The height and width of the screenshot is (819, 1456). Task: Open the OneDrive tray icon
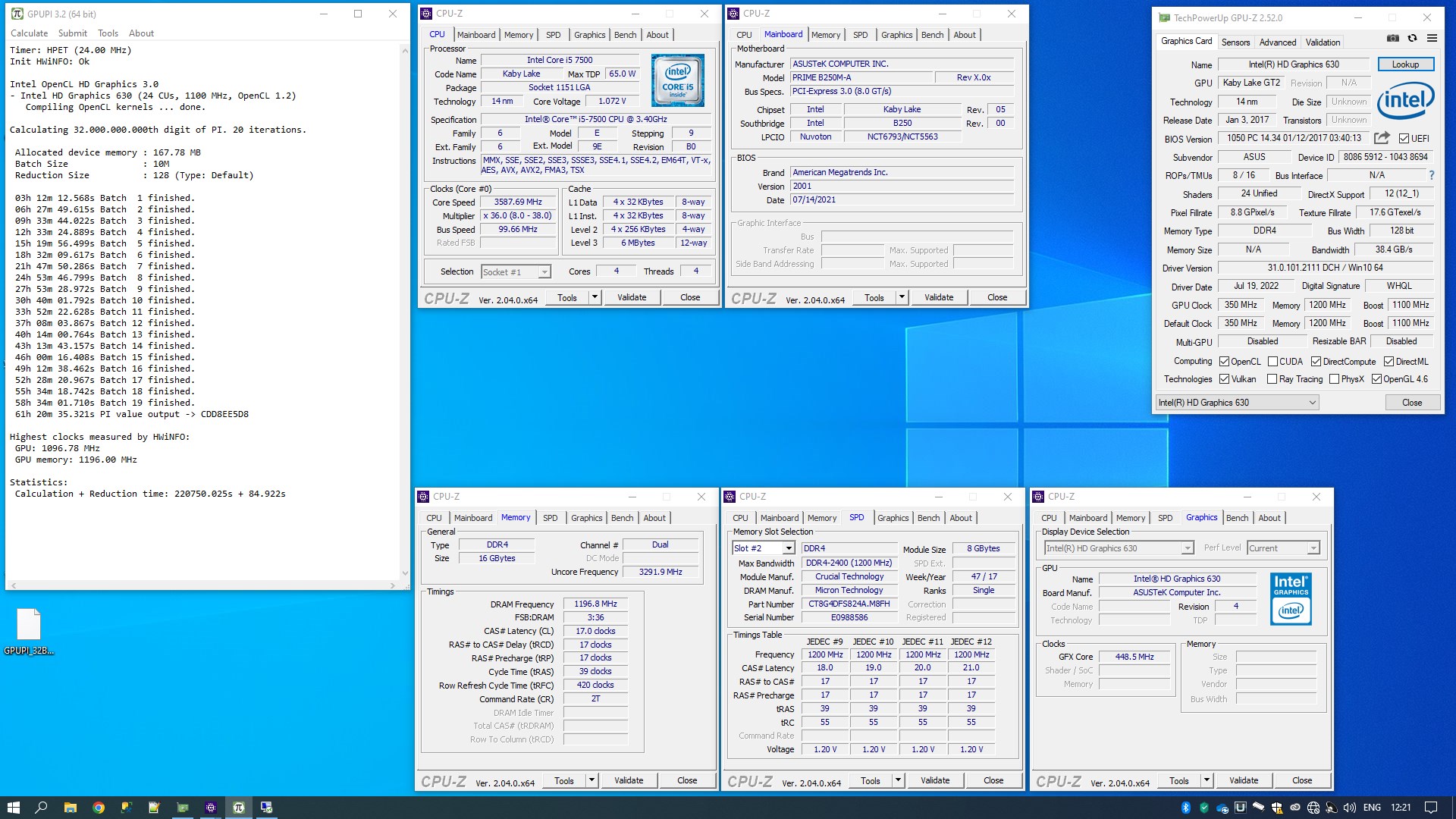(1222, 808)
